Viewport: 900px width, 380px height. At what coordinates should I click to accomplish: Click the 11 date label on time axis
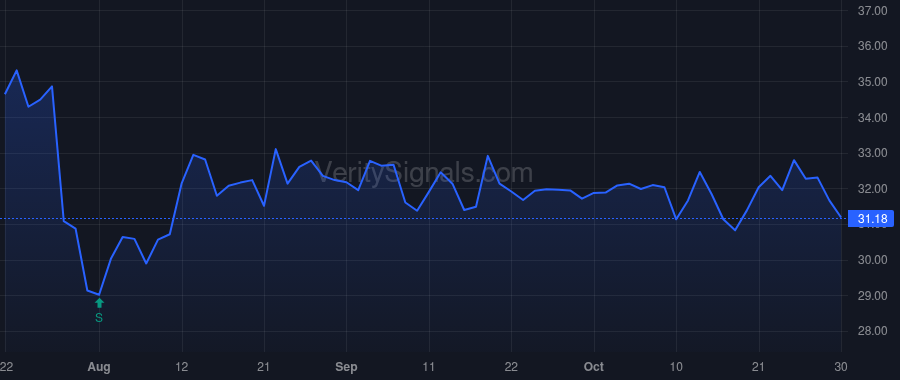coord(429,367)
